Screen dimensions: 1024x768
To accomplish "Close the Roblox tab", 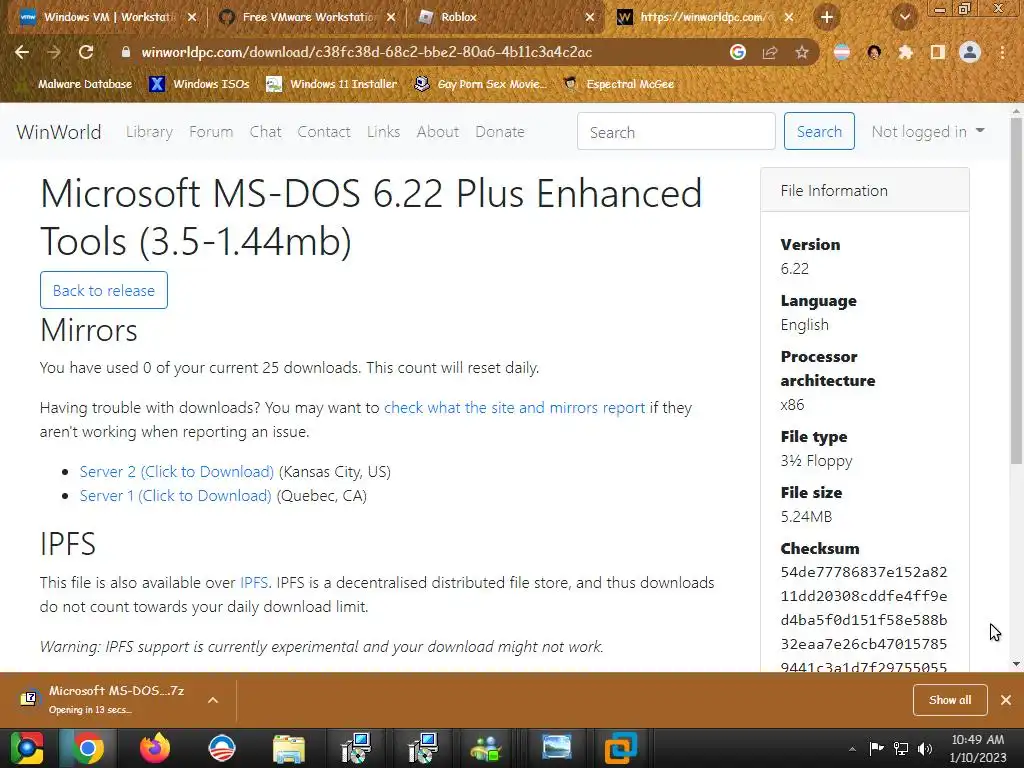I will (590, 17).
